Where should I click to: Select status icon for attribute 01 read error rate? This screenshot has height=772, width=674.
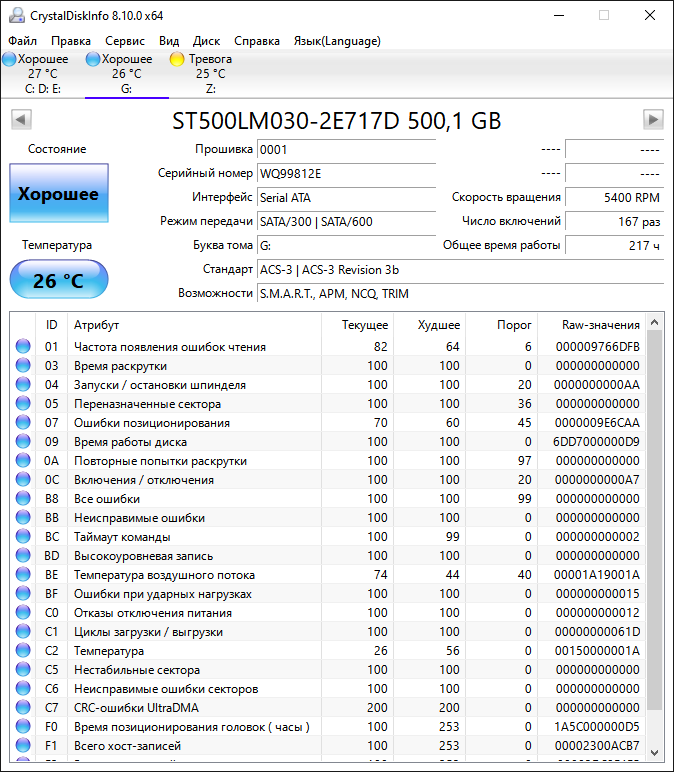(23, 347)
